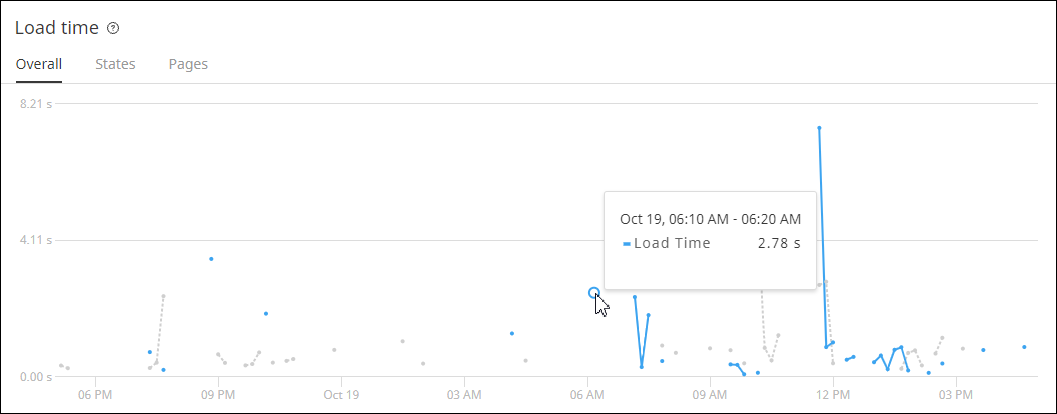Click the "8.21 s" y-axis label
The image size is (1057, 414).
(36, 103)
